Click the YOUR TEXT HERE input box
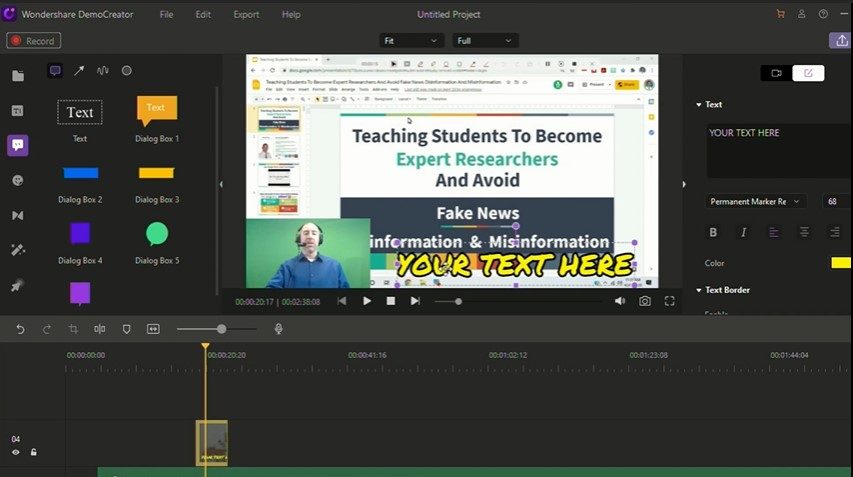This screenshot has width=853, height=477. pyautogui.click(x=778, y=151)
